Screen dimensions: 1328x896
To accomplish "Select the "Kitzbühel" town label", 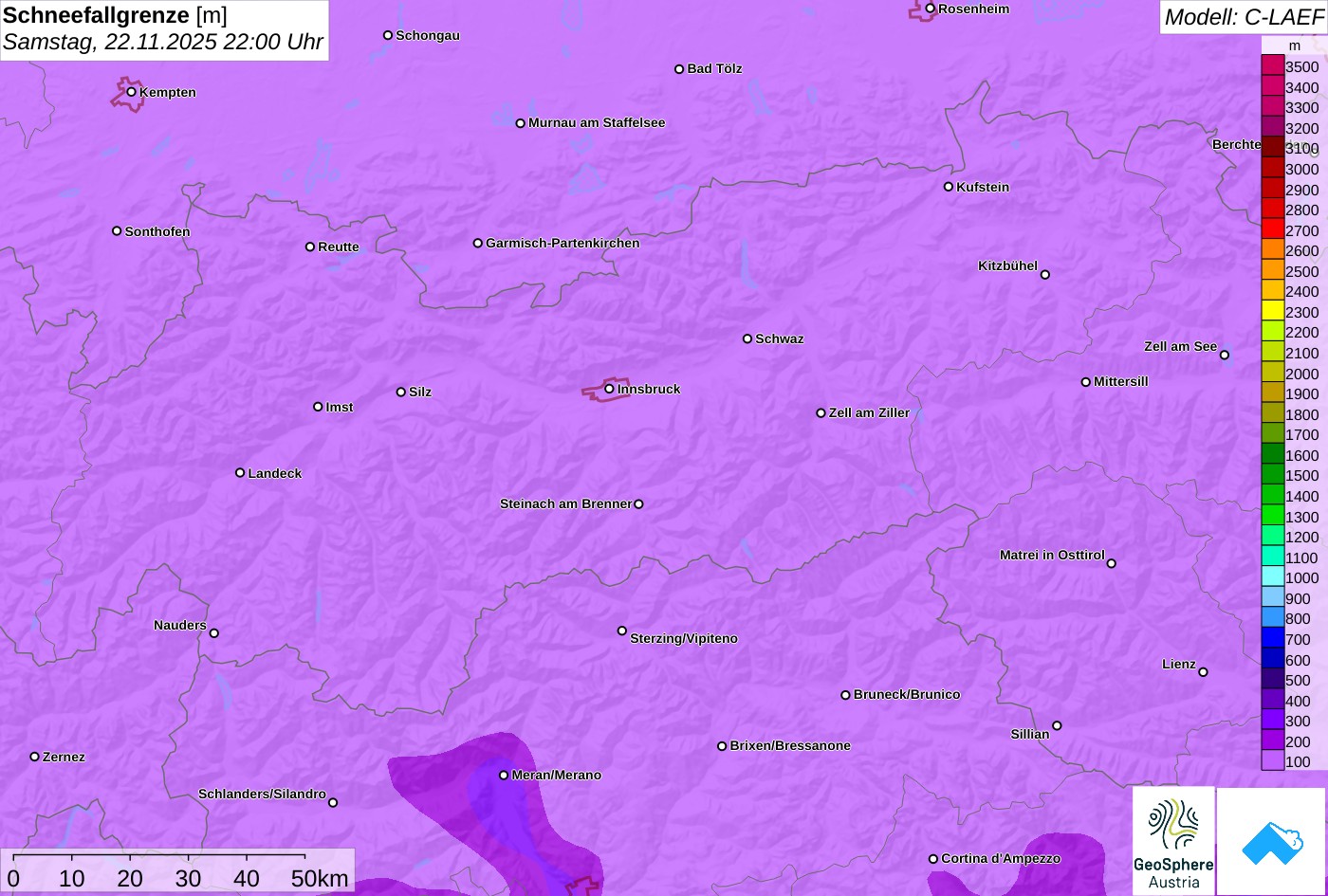I will (1007, 265).
